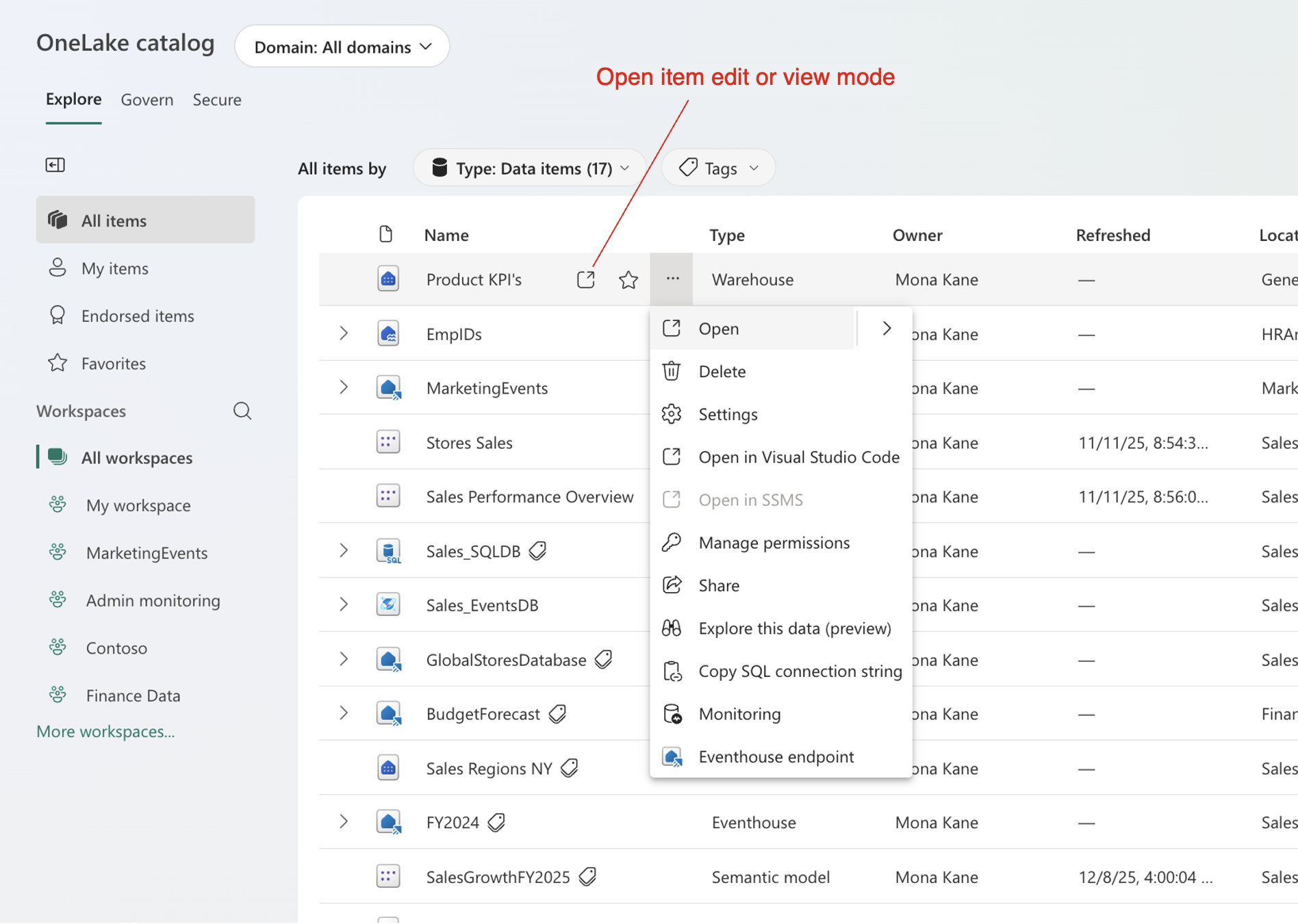Viewport: 1298px width, 924px height.
Task: Click the tag icon beside GlobalStoresDatabase
Action: point(603,660)
